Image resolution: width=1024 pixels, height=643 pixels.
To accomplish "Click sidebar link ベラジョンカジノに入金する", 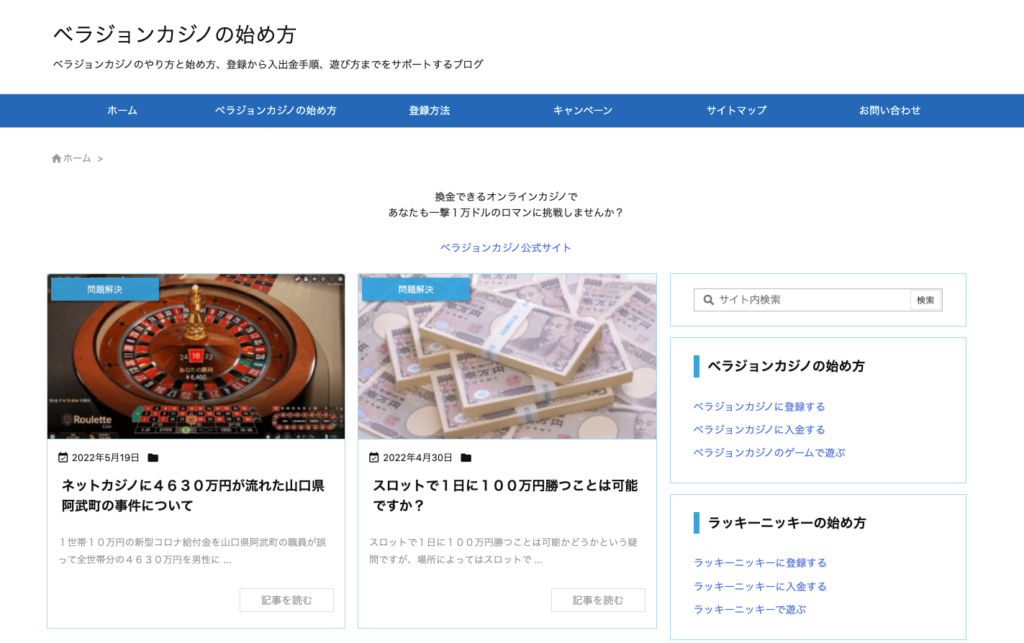I will pos(759,430).
